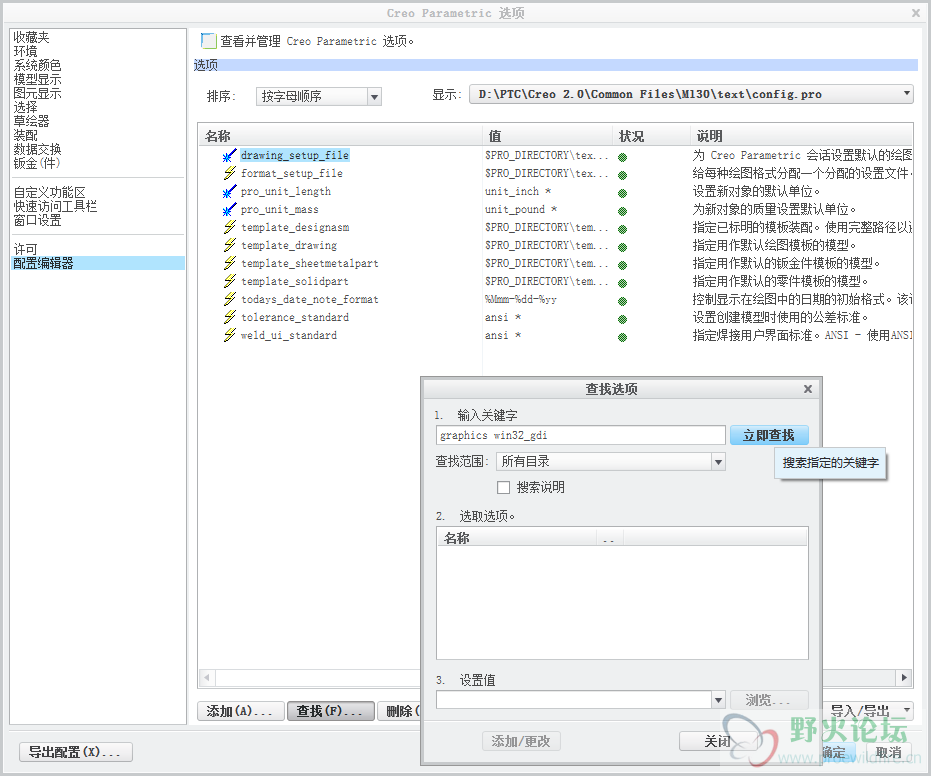The image size is (931, 776).
Task: Click the 设置值 input field
Action: [x=574, y=701]
